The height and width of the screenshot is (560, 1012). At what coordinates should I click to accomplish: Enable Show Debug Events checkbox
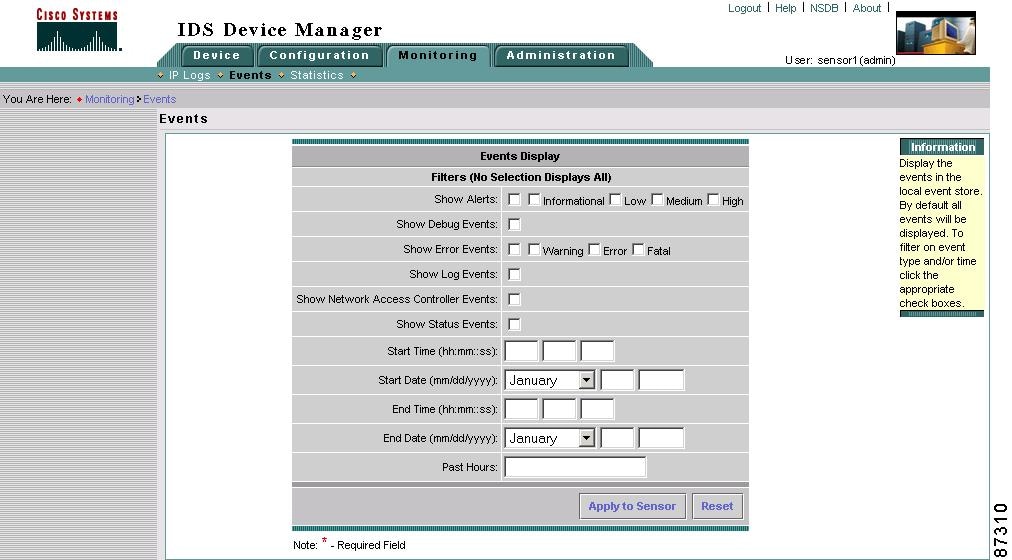click(514, 225)
